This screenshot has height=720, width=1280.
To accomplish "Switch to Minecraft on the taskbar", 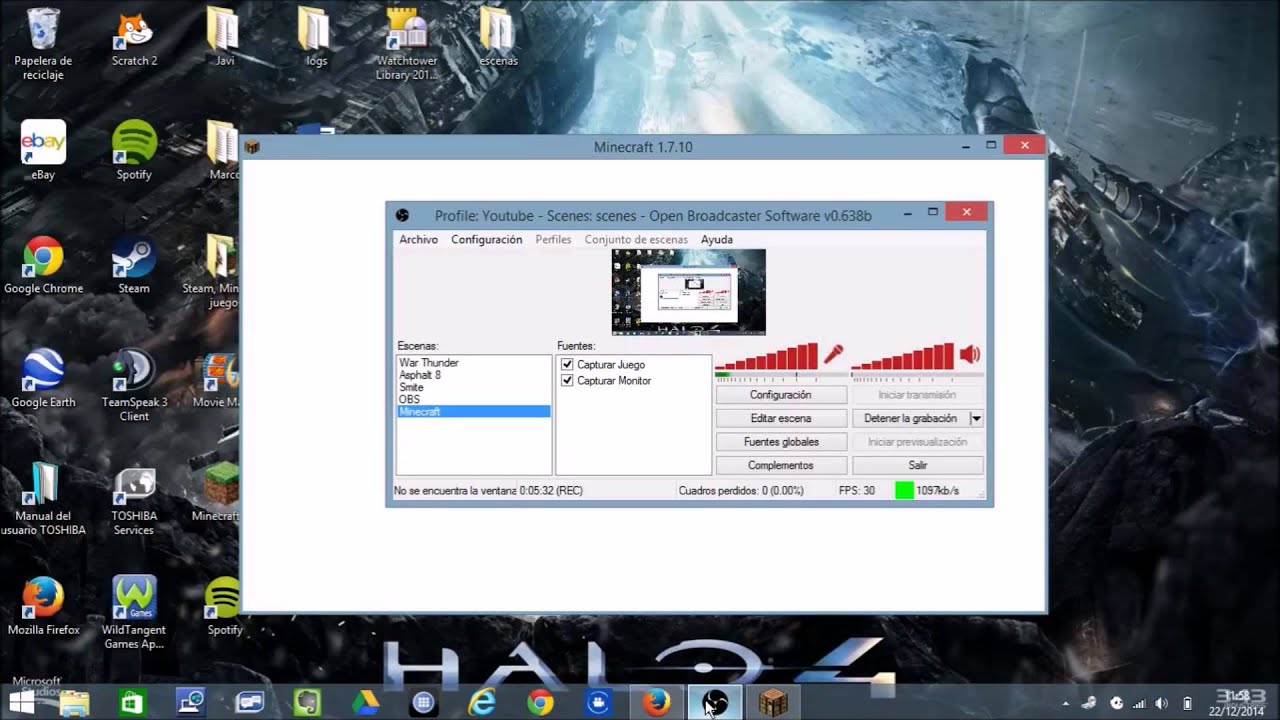I will coord(773,703).
